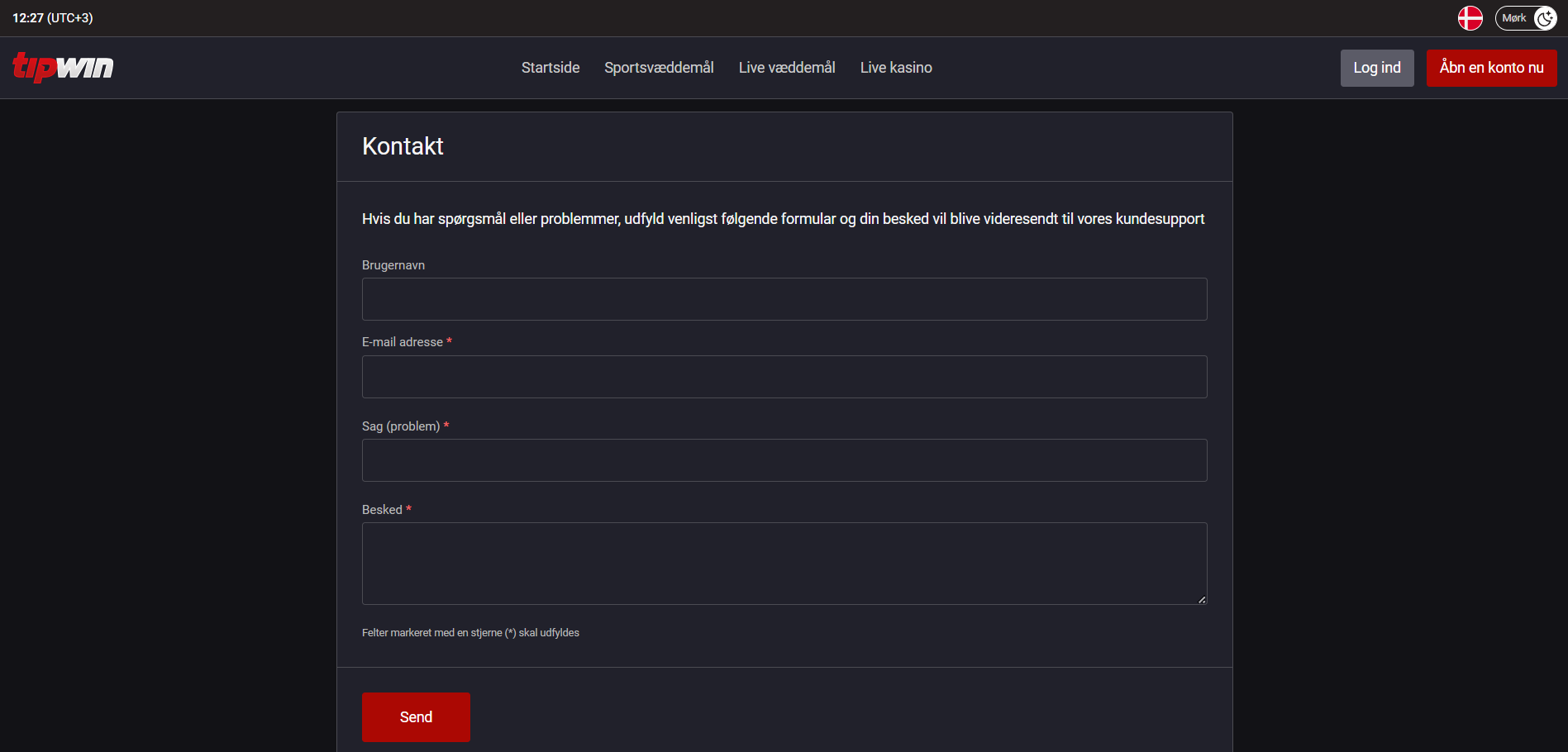Open Sportsvæddemål menu item

[x=659, y=68]
